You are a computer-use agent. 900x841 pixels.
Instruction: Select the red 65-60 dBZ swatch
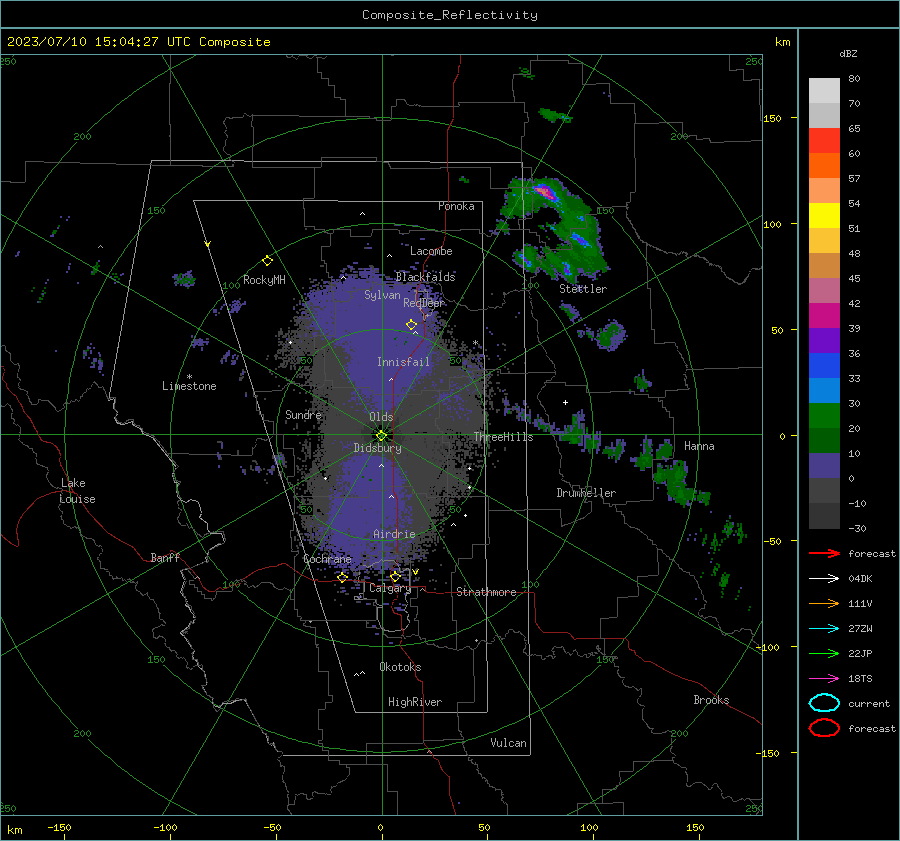click(x=824, y=141)
